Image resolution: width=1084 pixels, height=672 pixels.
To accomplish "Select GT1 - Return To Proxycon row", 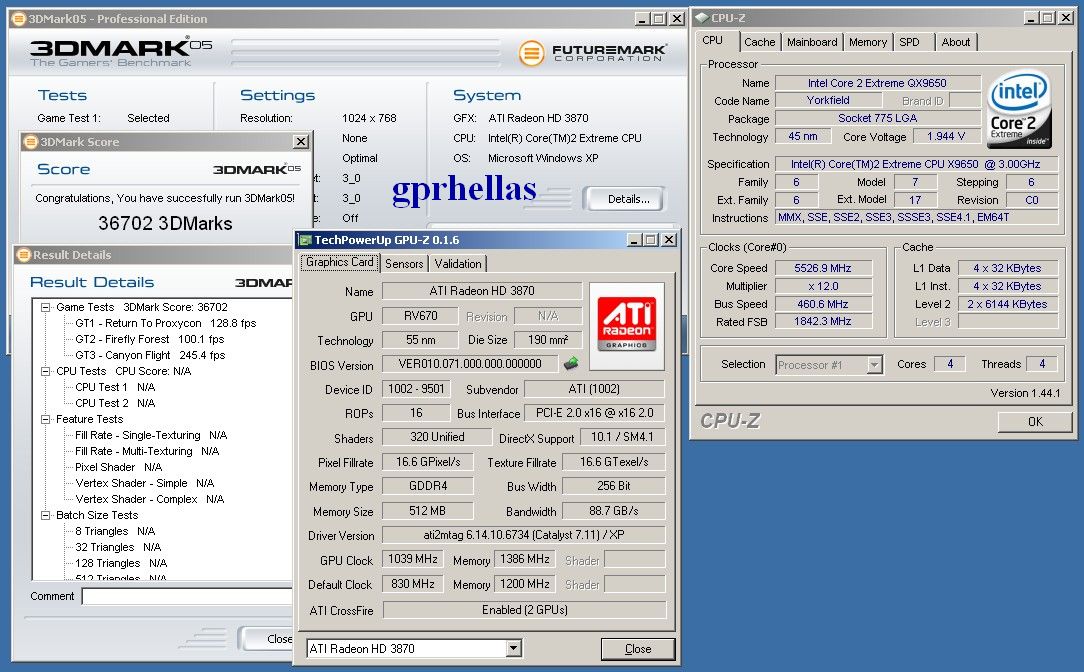I will pos(166,323).
